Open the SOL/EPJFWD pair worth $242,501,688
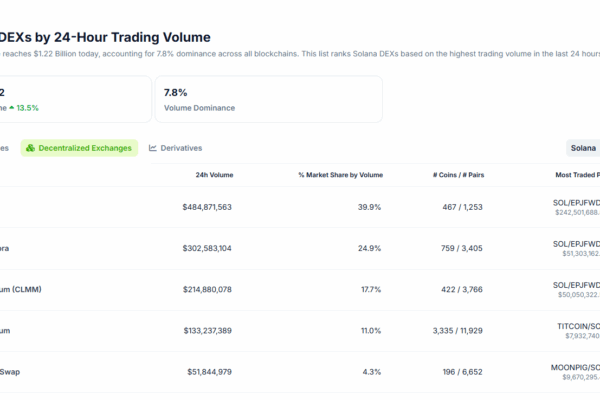The image size is (600, 400). point(576,203)
